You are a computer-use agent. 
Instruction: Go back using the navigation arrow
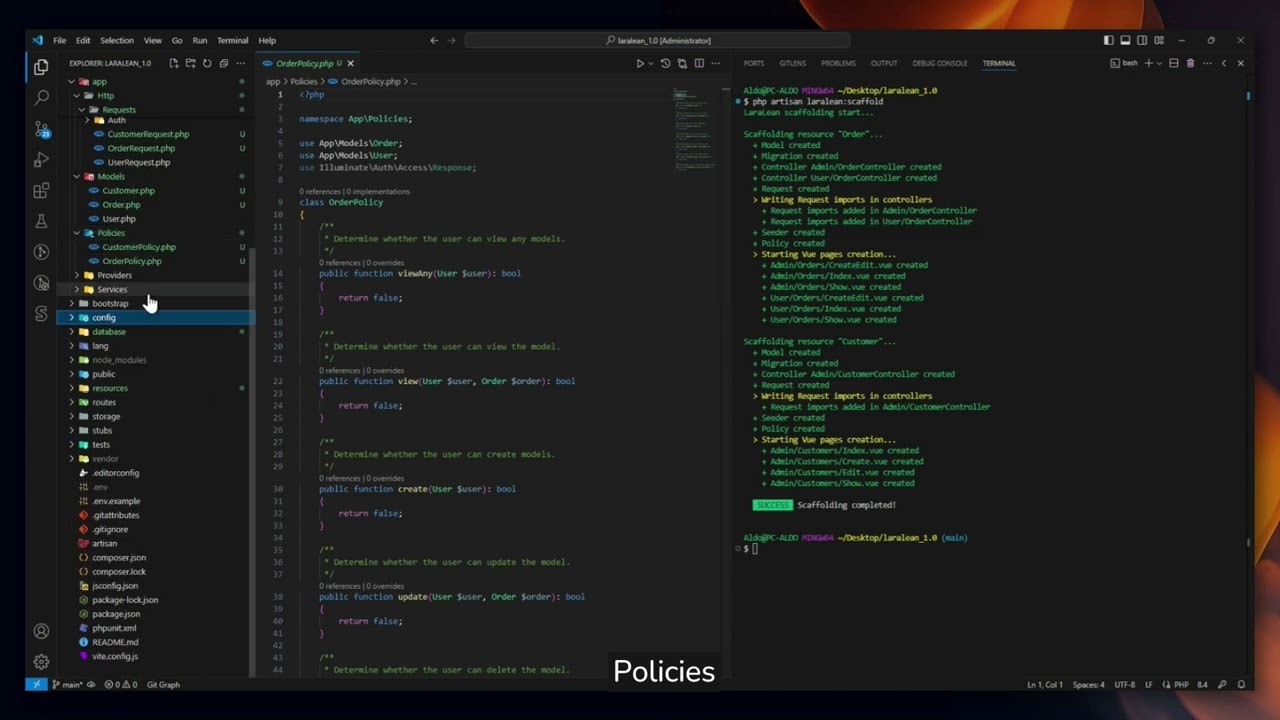click(434, 41)
